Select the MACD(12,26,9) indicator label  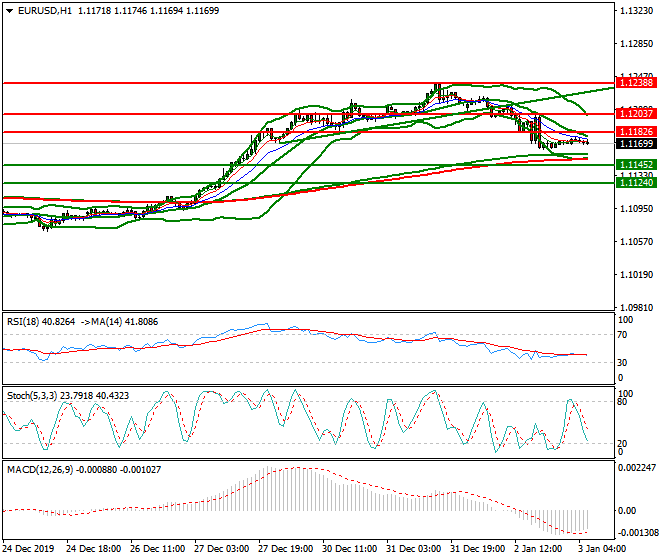click(84, 469)
